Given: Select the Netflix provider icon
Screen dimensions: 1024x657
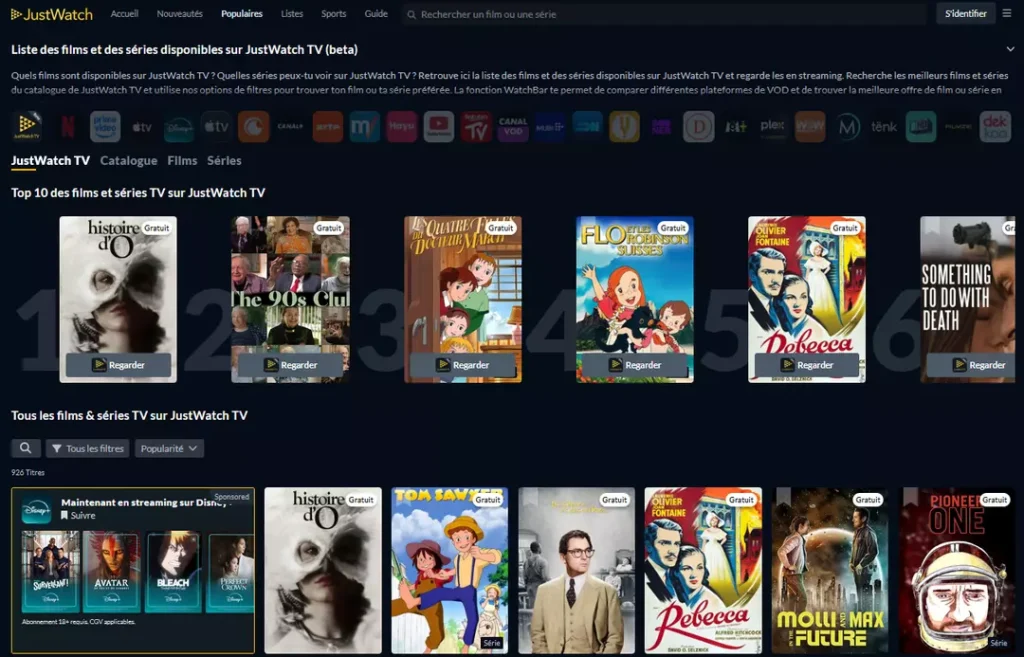Looking at the screenshot, I should click(x=68, y=126).
